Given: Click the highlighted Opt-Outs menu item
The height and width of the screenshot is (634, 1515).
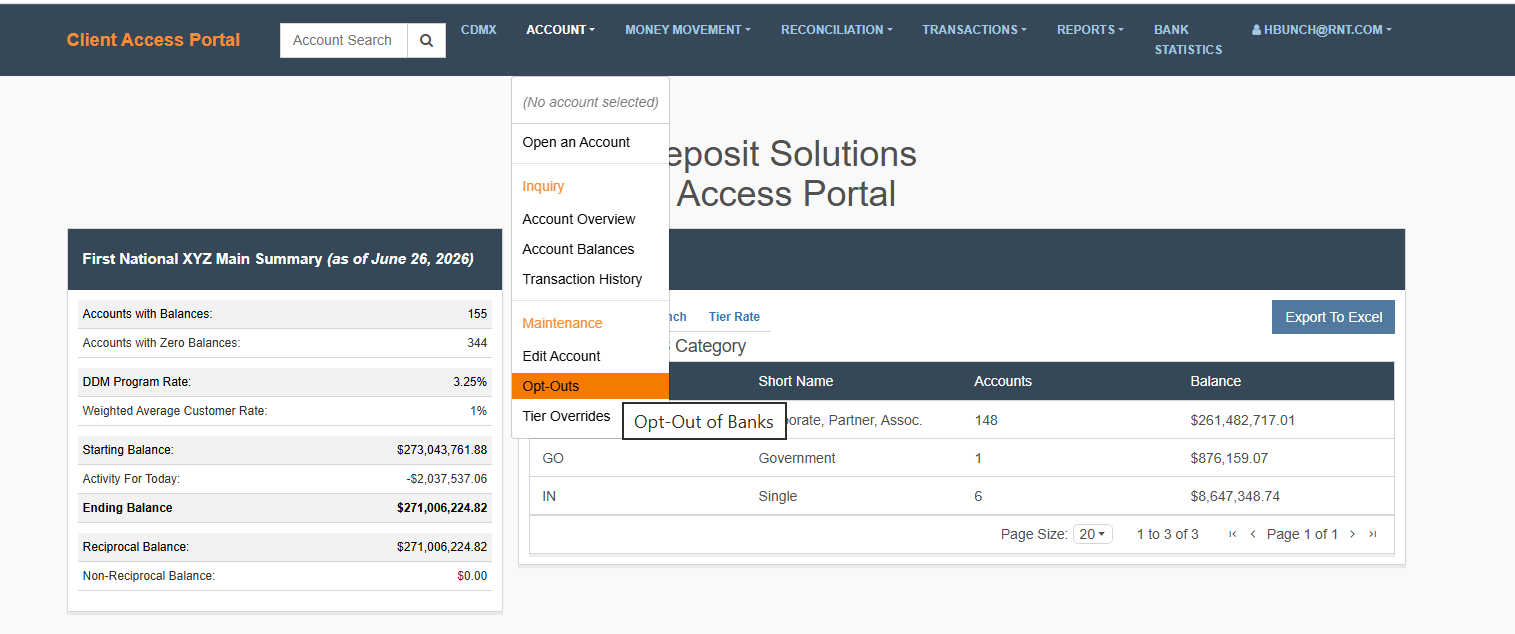Looking at the screenshot, I should tap(590, 386).
